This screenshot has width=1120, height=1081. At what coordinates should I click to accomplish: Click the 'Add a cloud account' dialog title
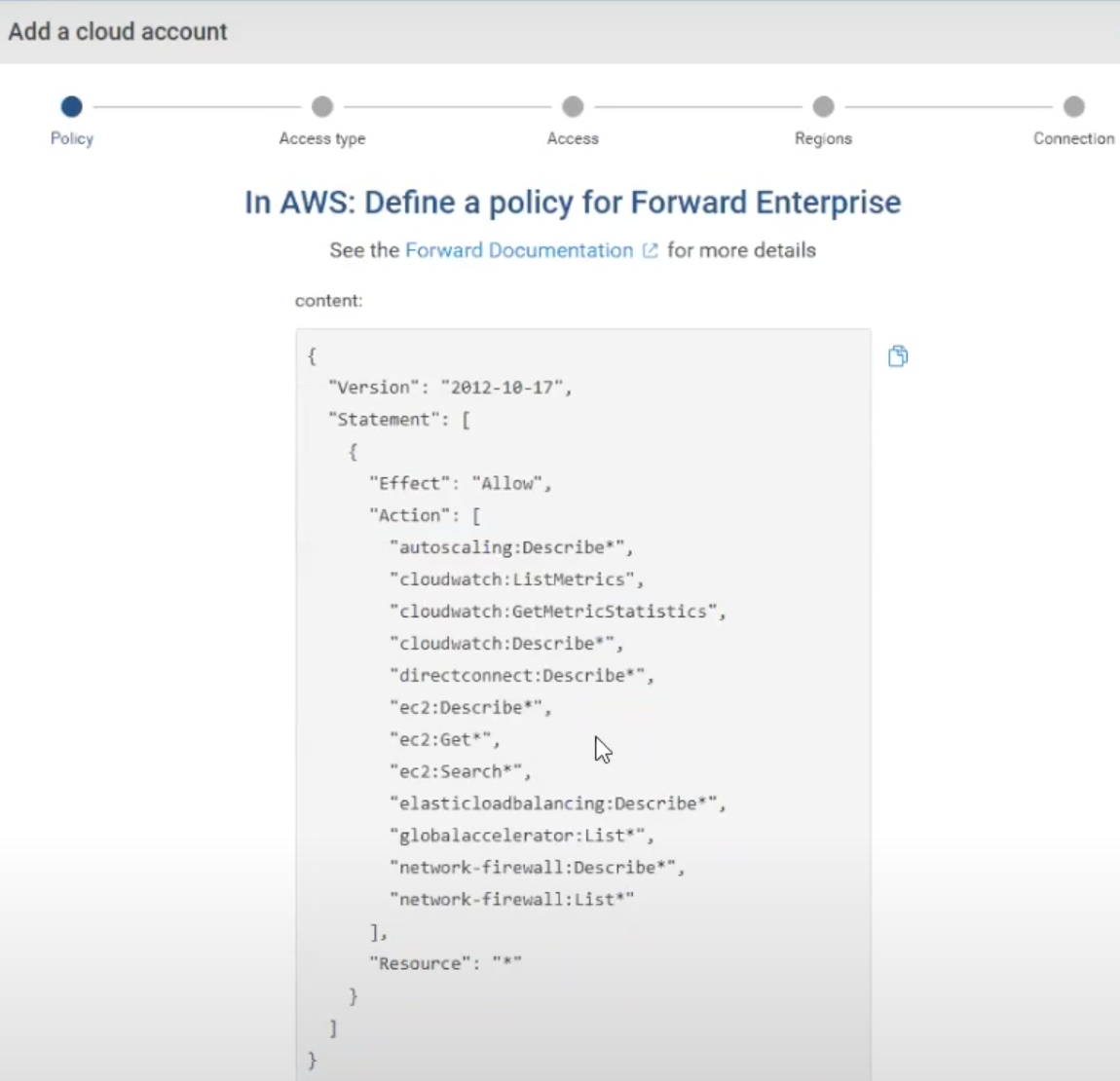pos(118,31)
